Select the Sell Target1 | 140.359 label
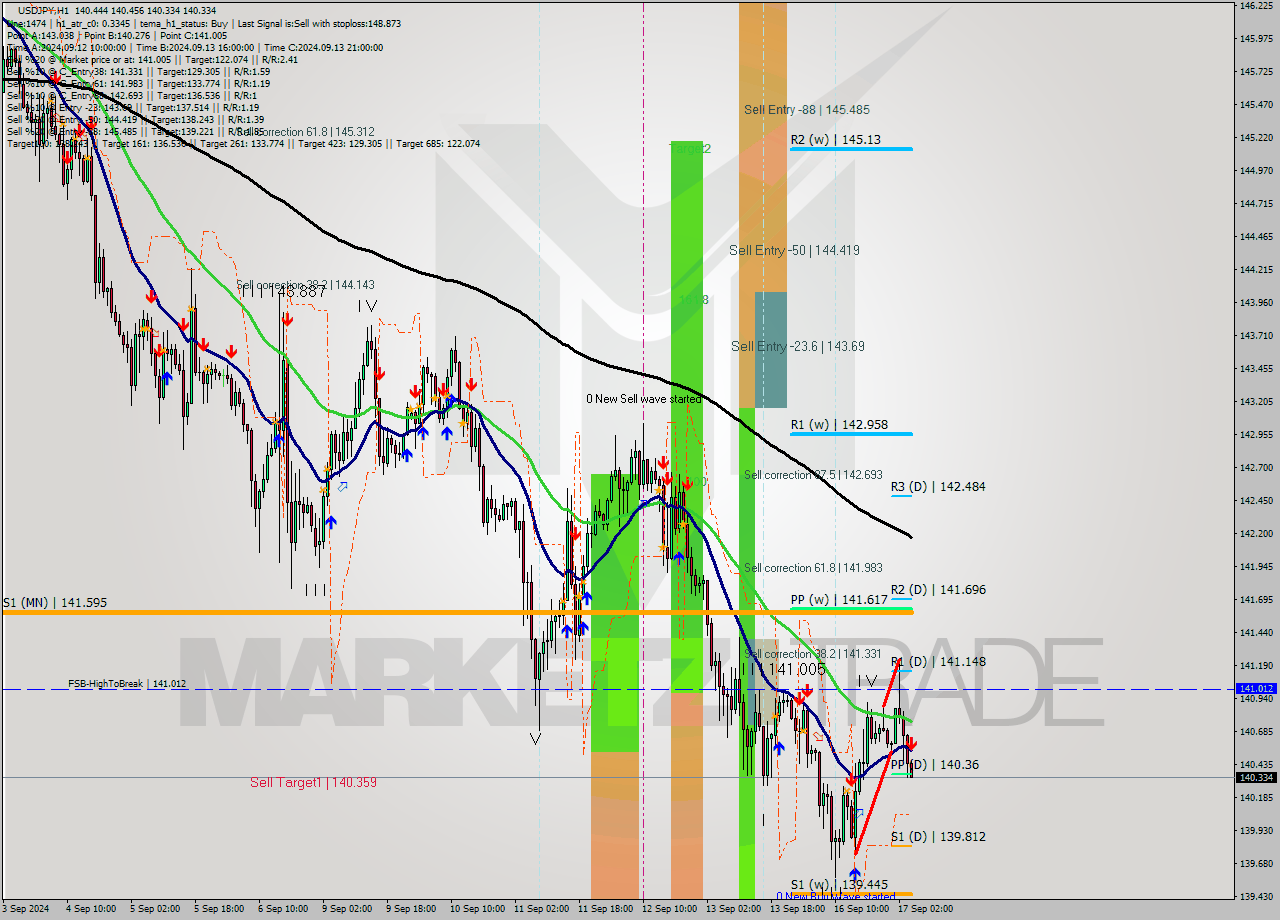Image resolution: width=1280 pixels, height=920 pixels. pyautogui.click(x=313, y=783)
